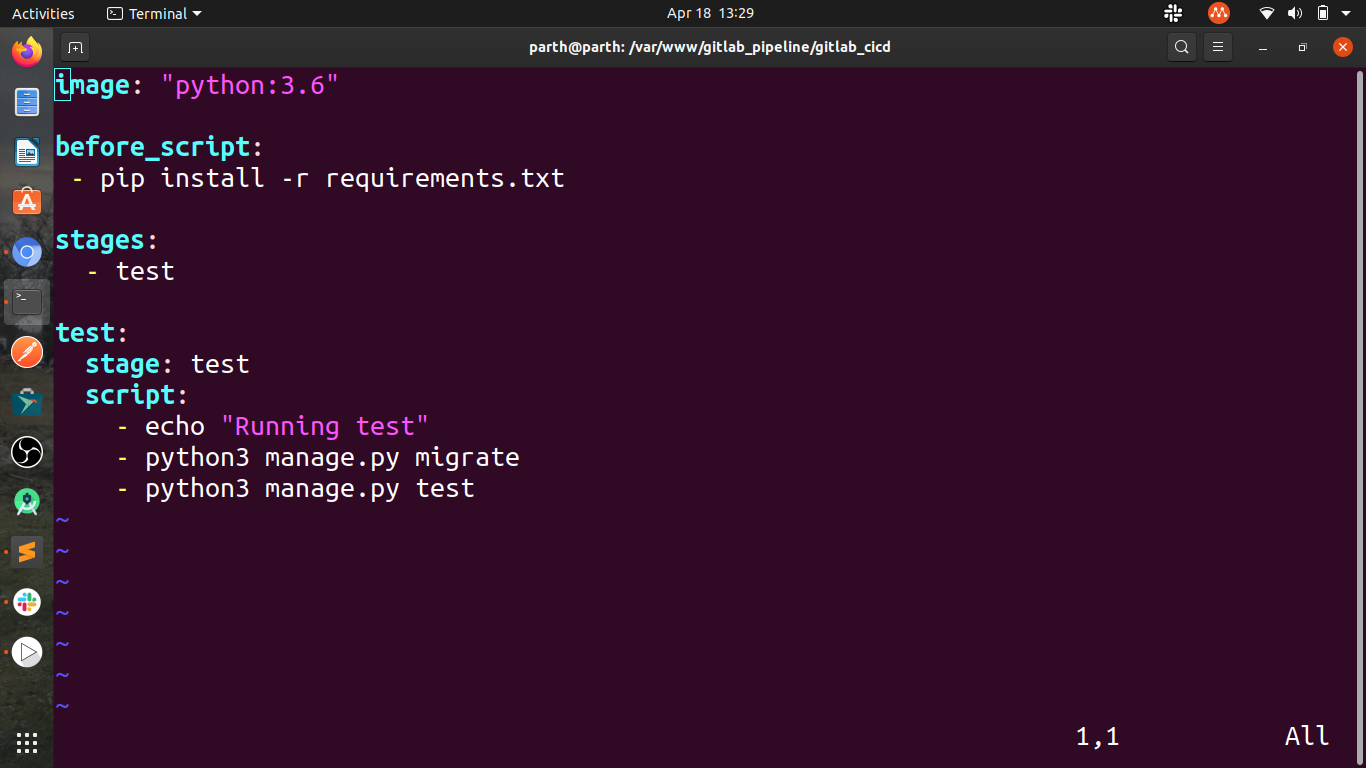The image size is (1366, 768).
Task: Open Firefox from the dock
Action: coord(27,51)
